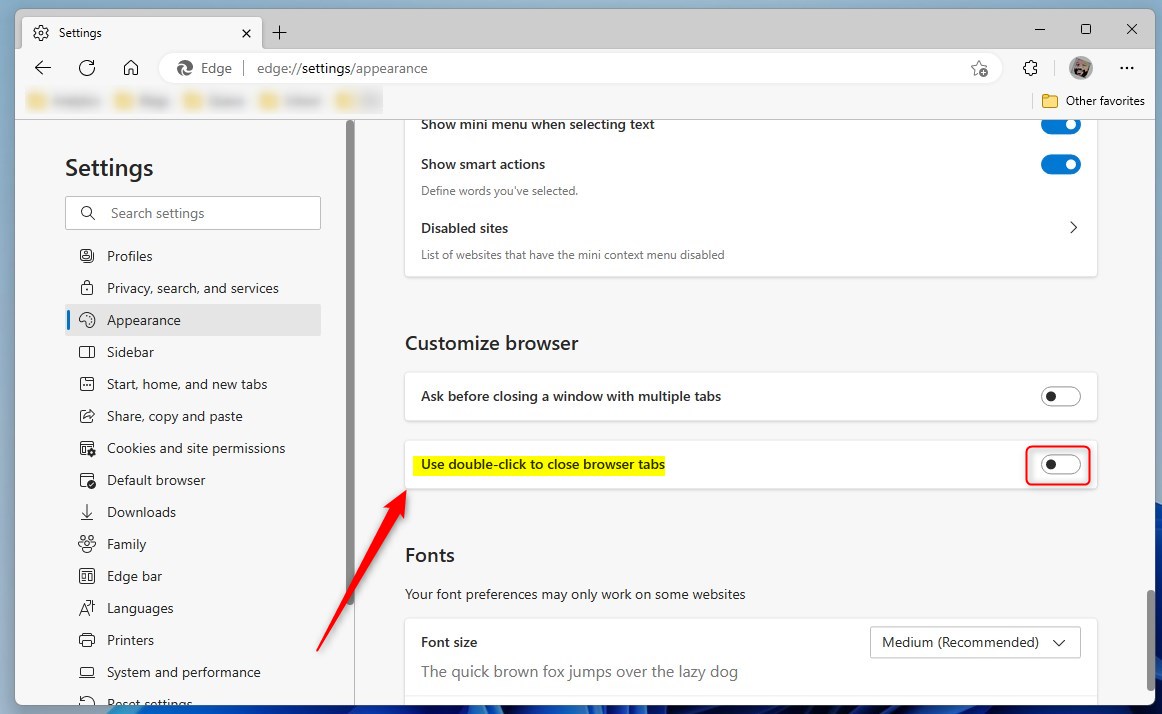1162x714 pixels.
Task: Open the Font size Medium dropdown
Action: pos(974,642)
